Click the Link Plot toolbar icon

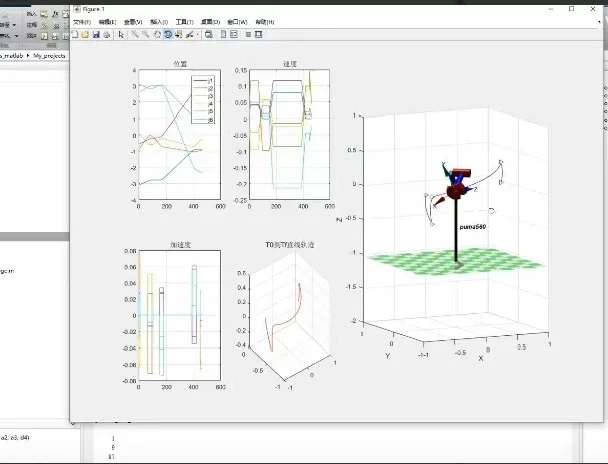209,34
